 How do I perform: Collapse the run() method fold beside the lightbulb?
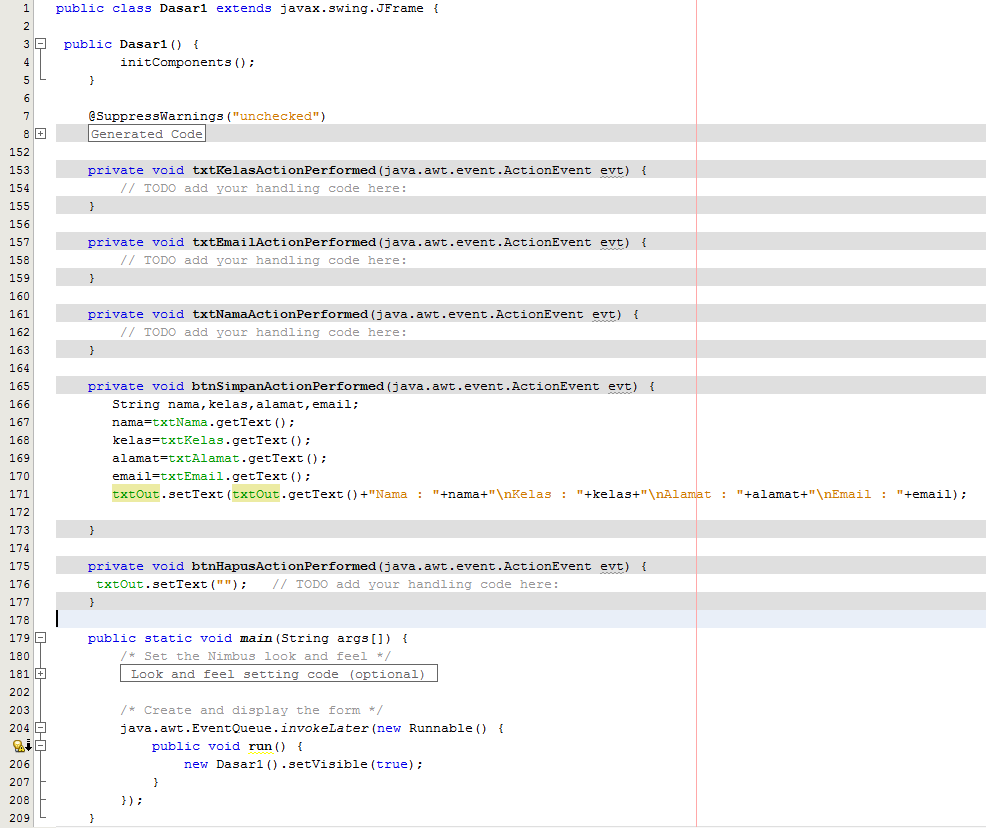pos(41,746)
